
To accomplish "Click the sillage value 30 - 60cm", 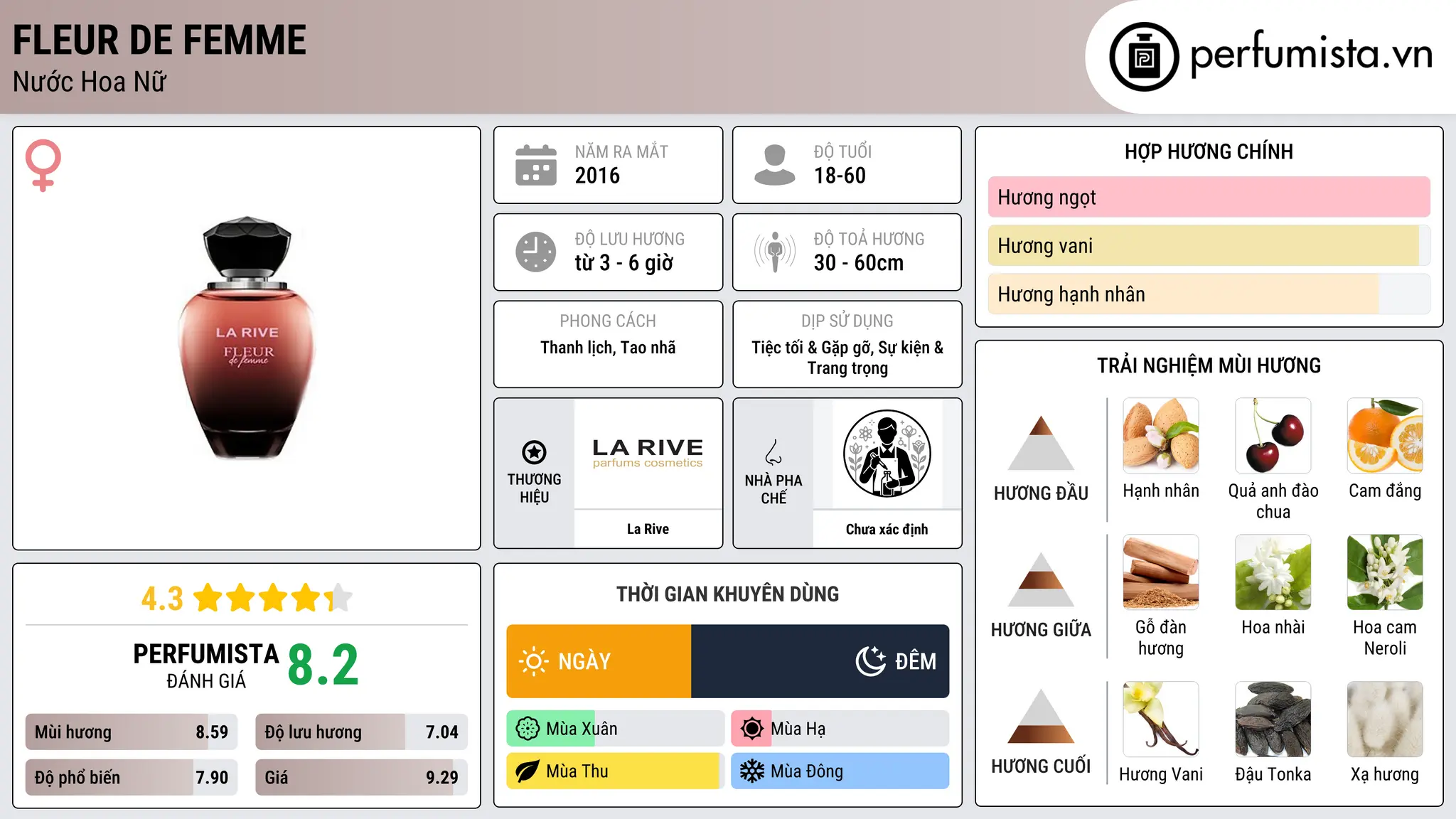I will (x=859, y=263).
